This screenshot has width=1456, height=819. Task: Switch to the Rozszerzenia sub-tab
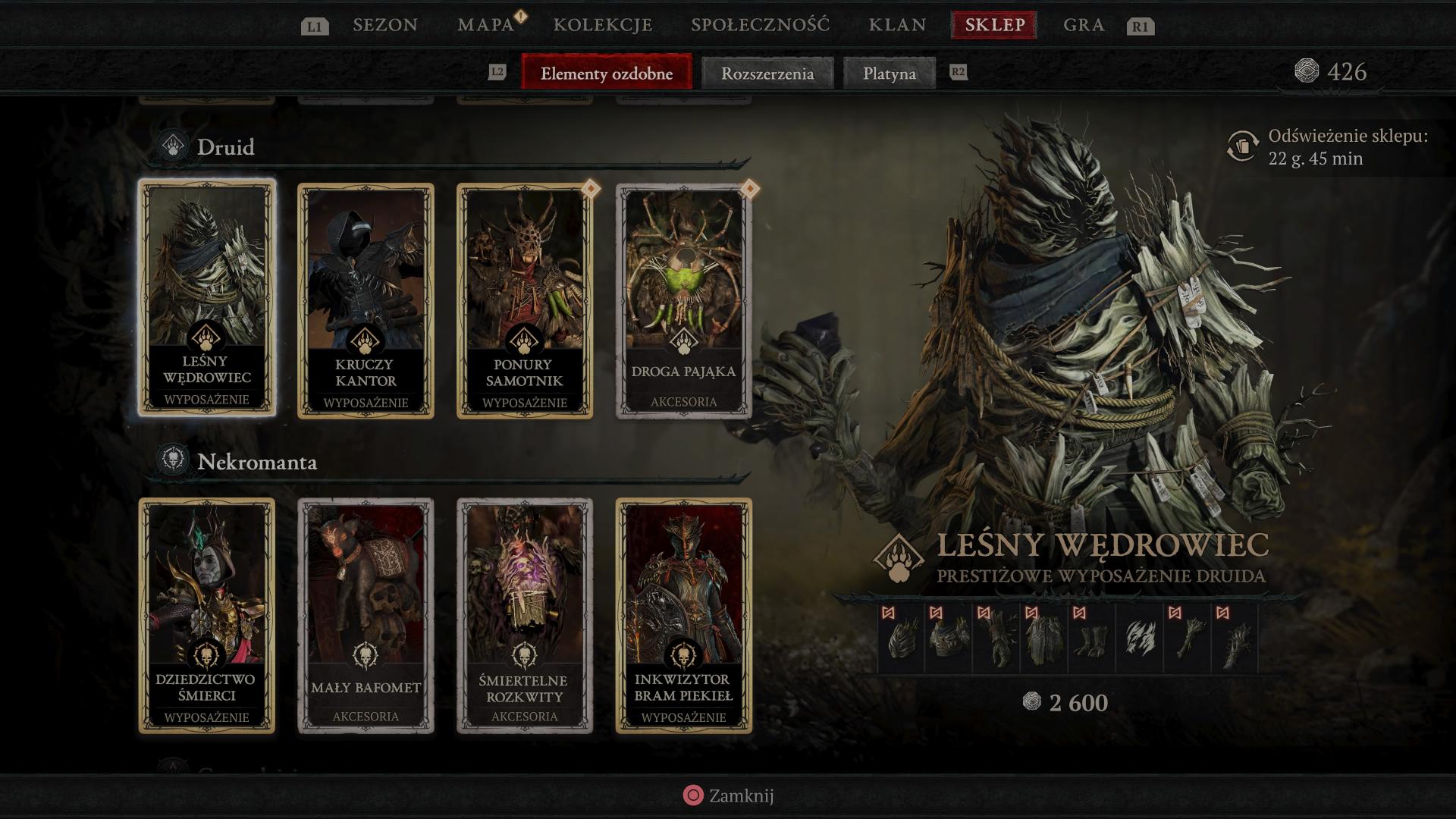pyautogui.click(x=767, y=73)
